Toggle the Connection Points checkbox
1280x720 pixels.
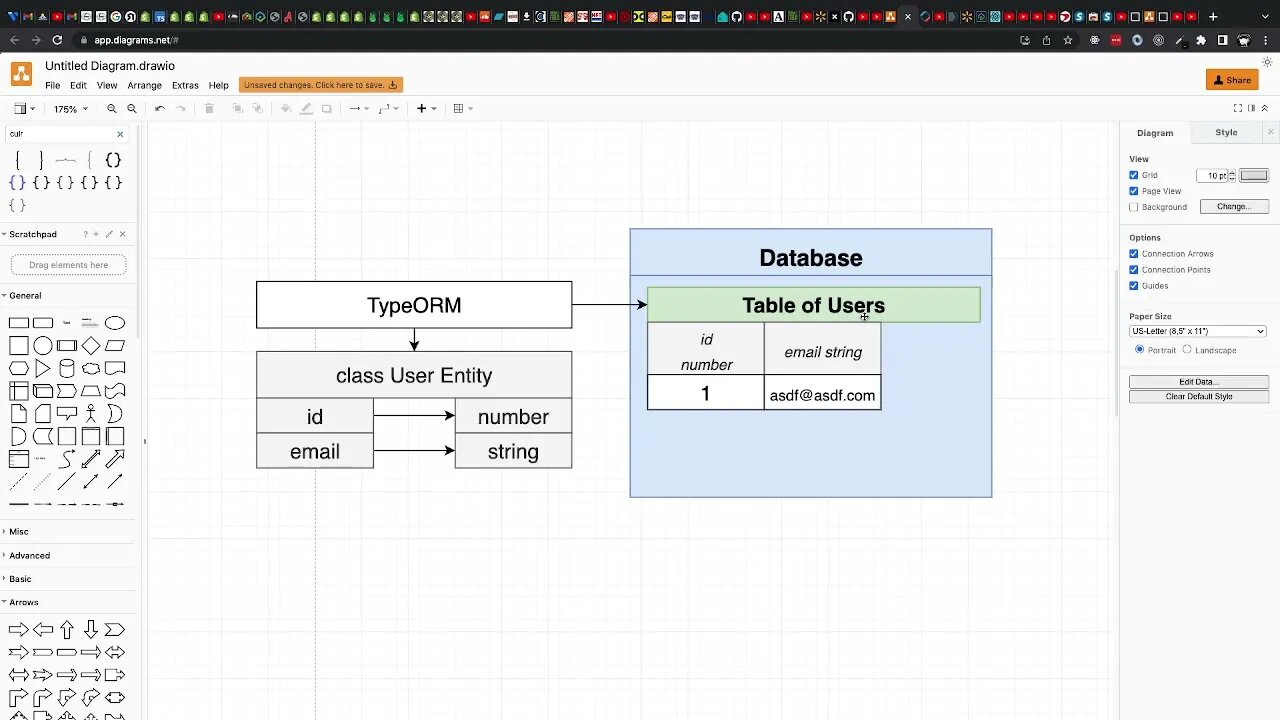point(1134,270)
